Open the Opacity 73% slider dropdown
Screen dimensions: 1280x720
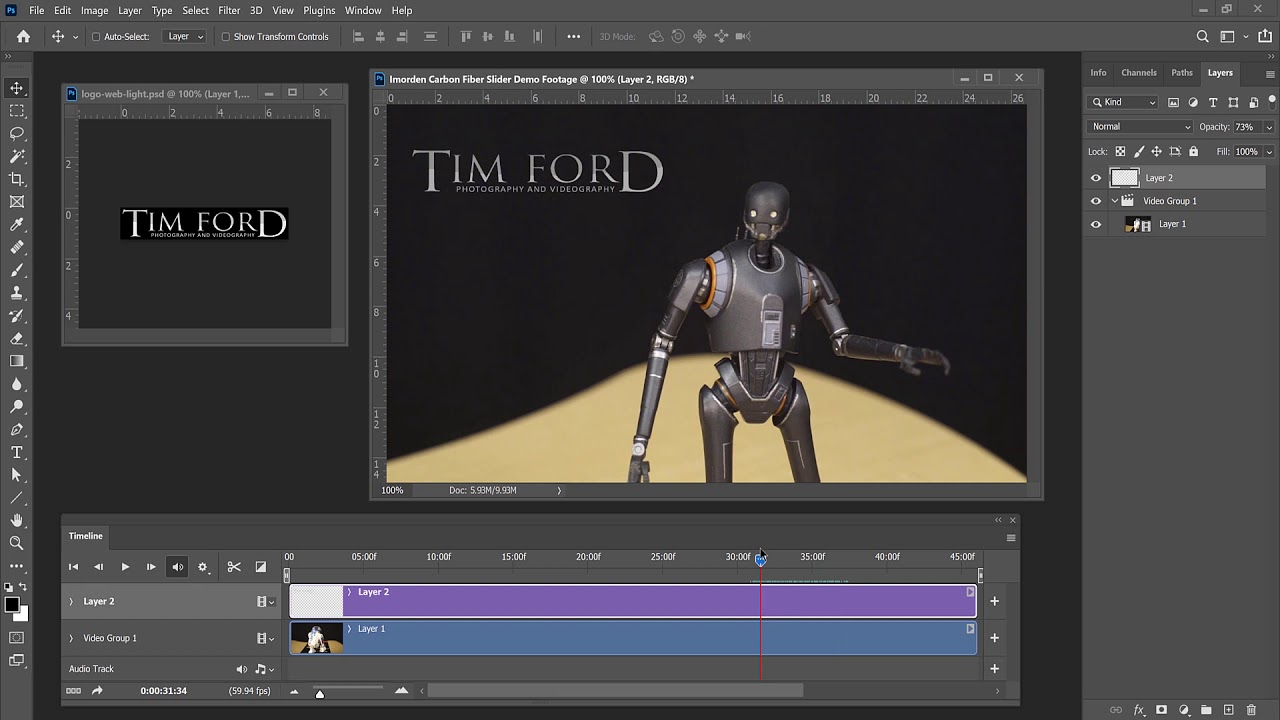coord(1270,127)
